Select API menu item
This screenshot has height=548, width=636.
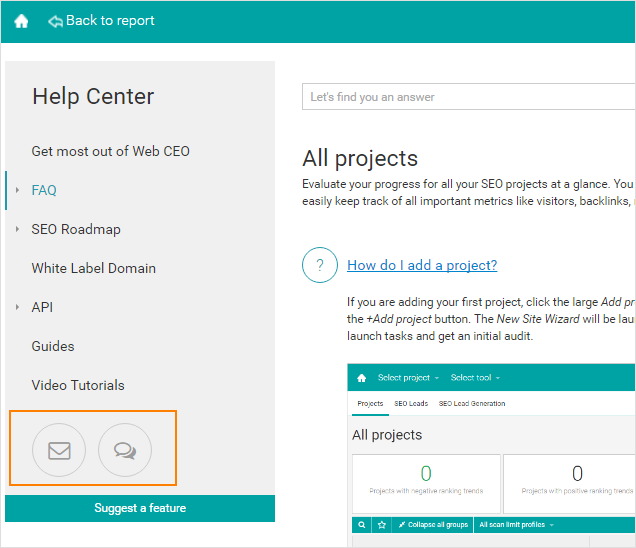tap(42, 307)
